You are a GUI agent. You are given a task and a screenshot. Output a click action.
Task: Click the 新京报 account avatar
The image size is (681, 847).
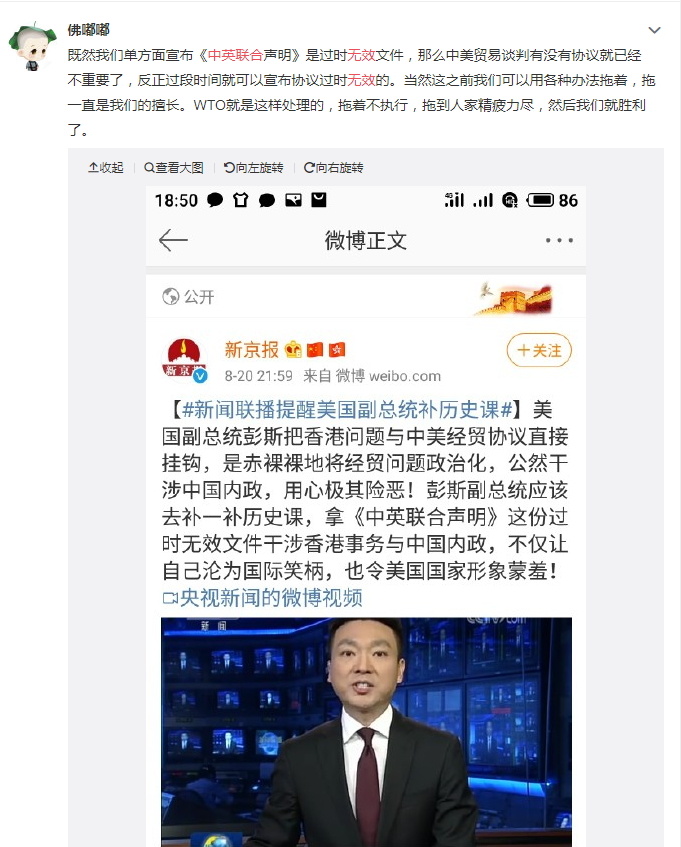pyautogui.click(x=185, y=359)
